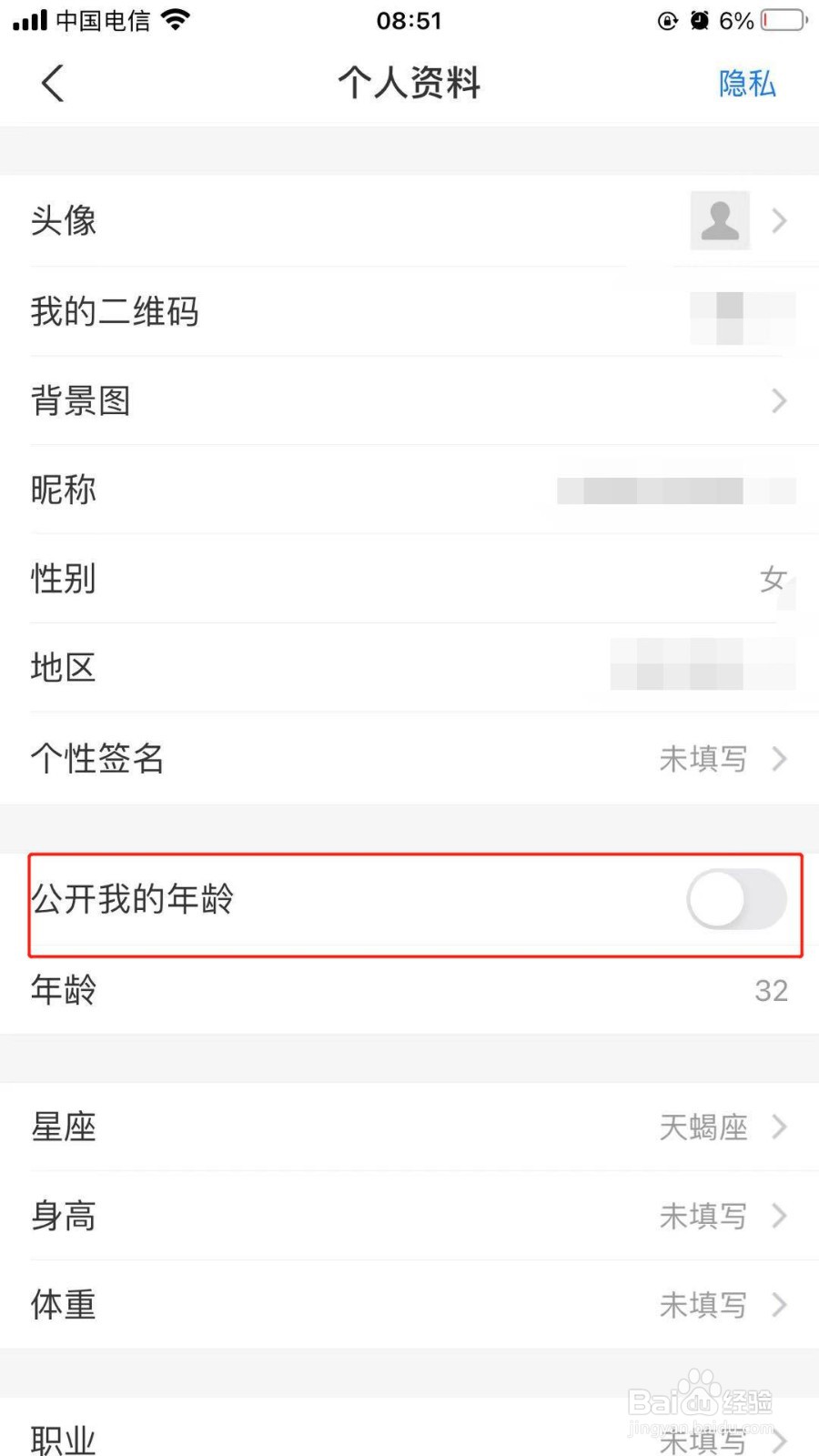The height and width of the screenshot is (1456, 819).
Task: Tap the default avatar thumbnail
Action: 720,220
